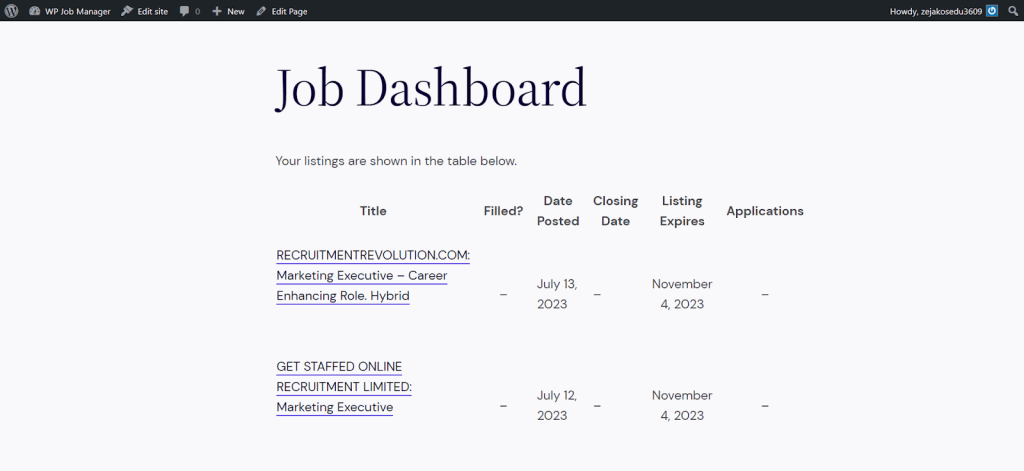The image size is (1024, 471).
Task: Click the WordPress logo icon
Action: [12, 11]
